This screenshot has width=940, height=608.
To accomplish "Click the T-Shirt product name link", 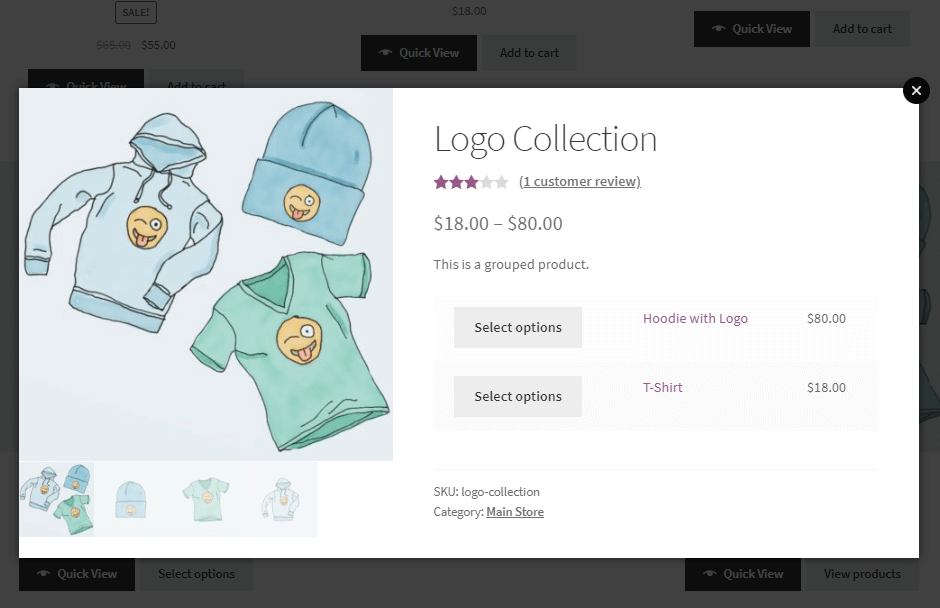I will (x=663, y=387).
